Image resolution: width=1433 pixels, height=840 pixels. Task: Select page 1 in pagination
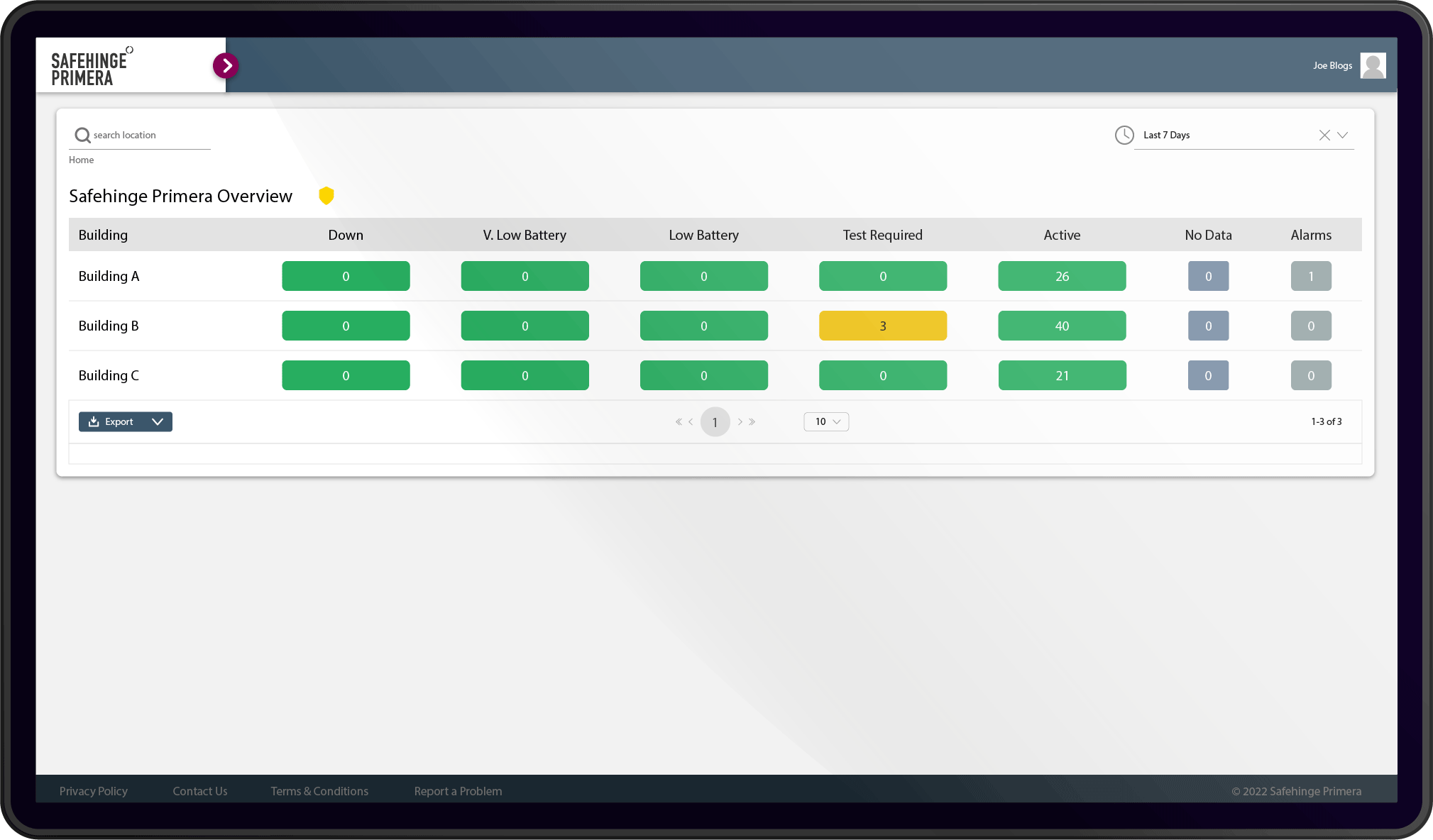coord(715,421)
